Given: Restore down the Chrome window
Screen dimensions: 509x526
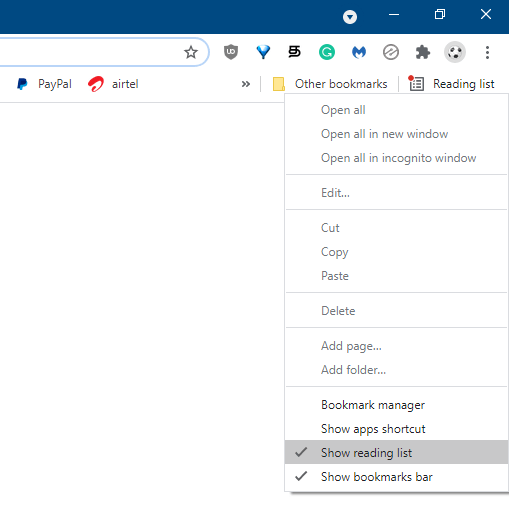Looking at the screenshot, I should (440, 14).
